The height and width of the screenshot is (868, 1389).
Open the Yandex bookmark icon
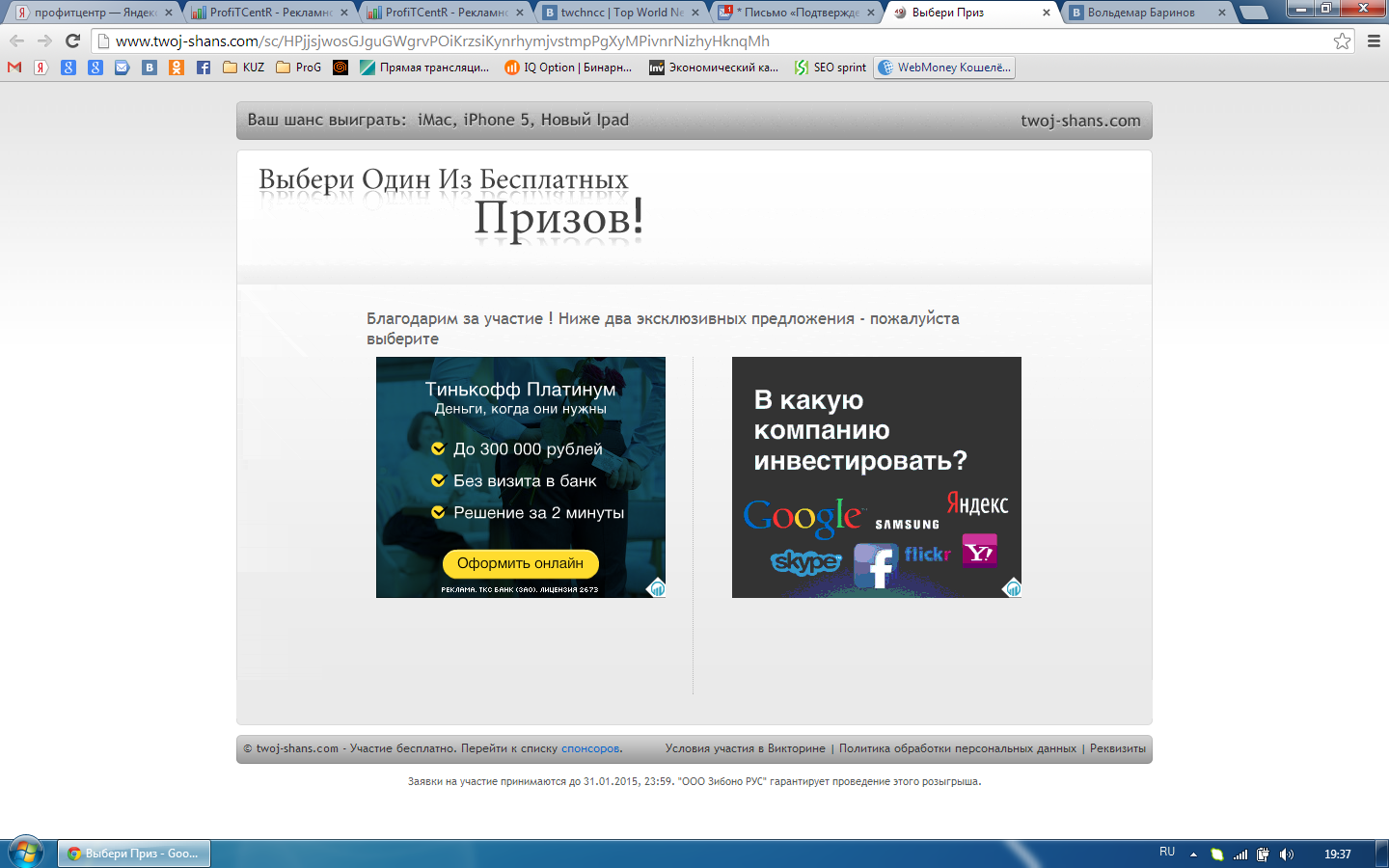[41, 68]
